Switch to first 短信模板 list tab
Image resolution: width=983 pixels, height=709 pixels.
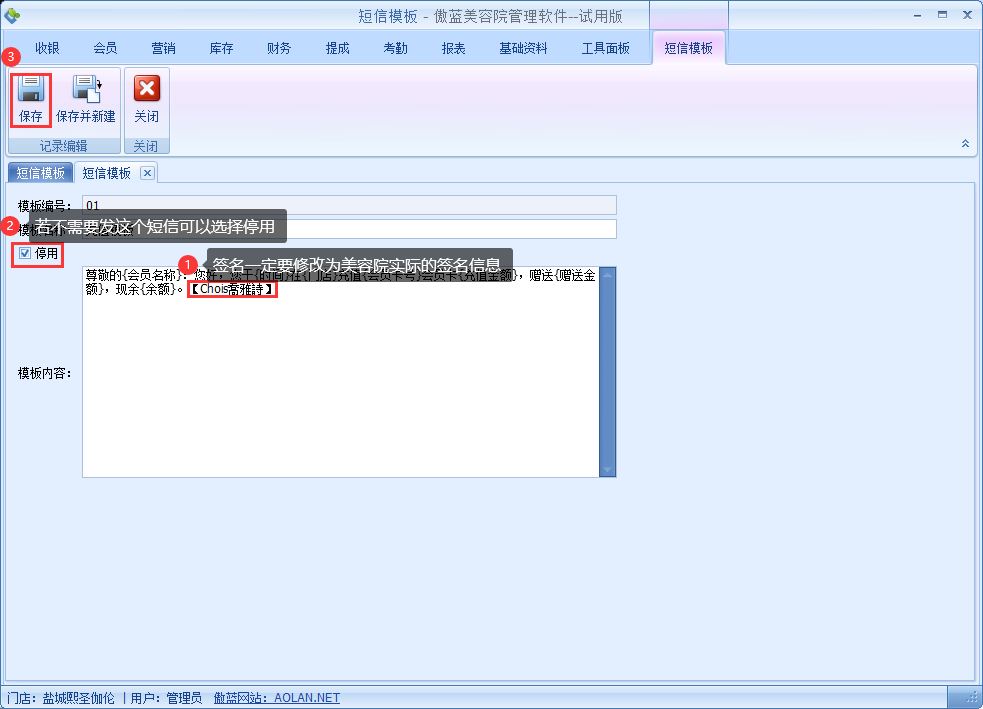pyautogui.click(x=41, y=173)
